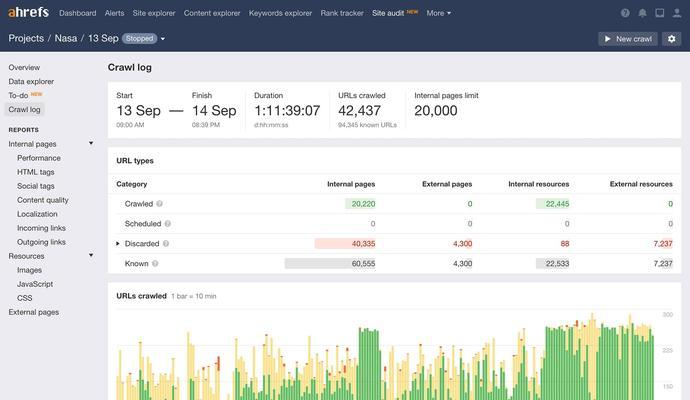Screen dimensions: 690x400
Task: Click help icon beside Scheduled category
Action: point(168,224)
